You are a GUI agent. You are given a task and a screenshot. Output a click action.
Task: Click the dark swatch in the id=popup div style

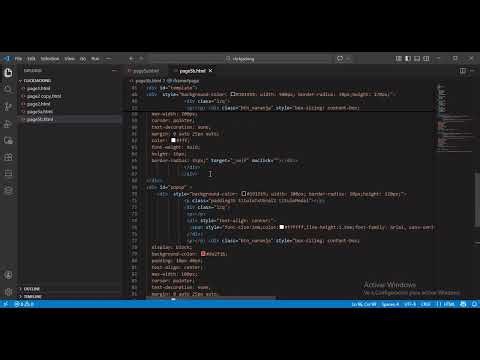244,194
